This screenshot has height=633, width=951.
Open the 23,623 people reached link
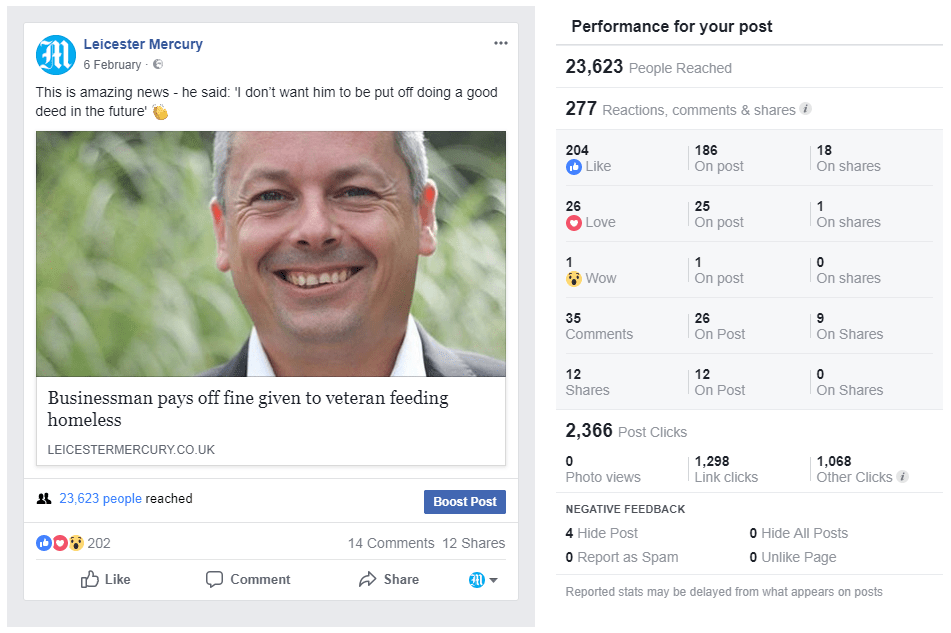(100, 498)
